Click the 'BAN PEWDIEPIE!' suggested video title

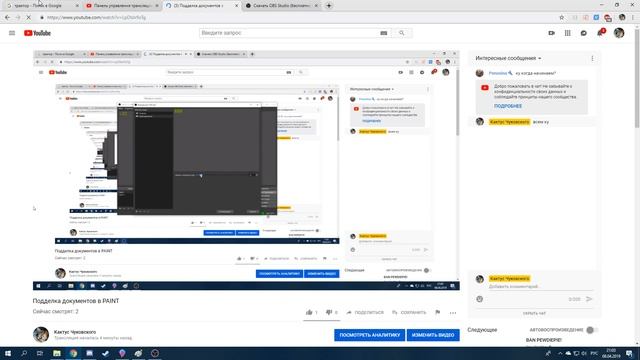[x=544, y=340]
